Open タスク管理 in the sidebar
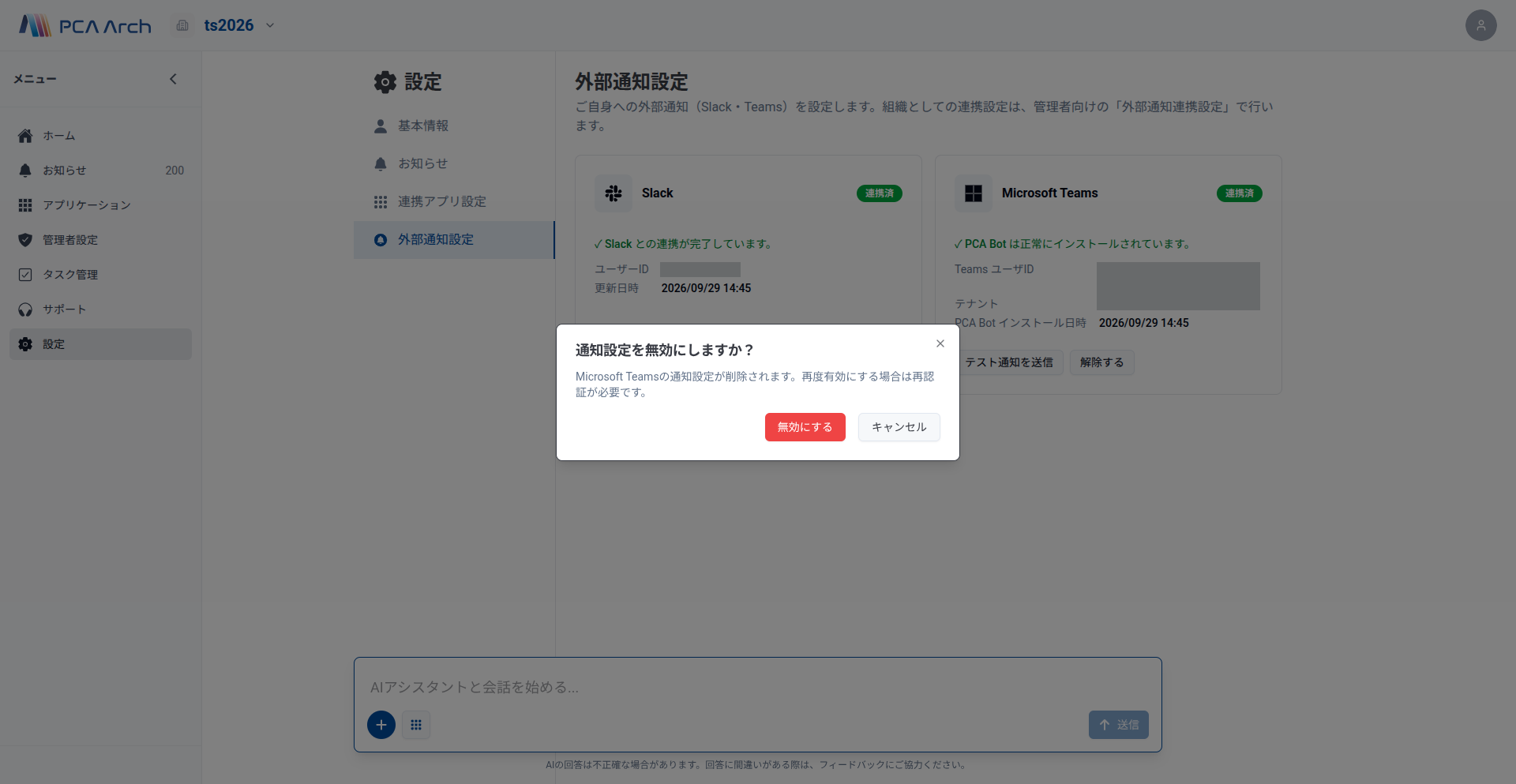The width and height of the screenshot is (1516, 784). [100, 275]
